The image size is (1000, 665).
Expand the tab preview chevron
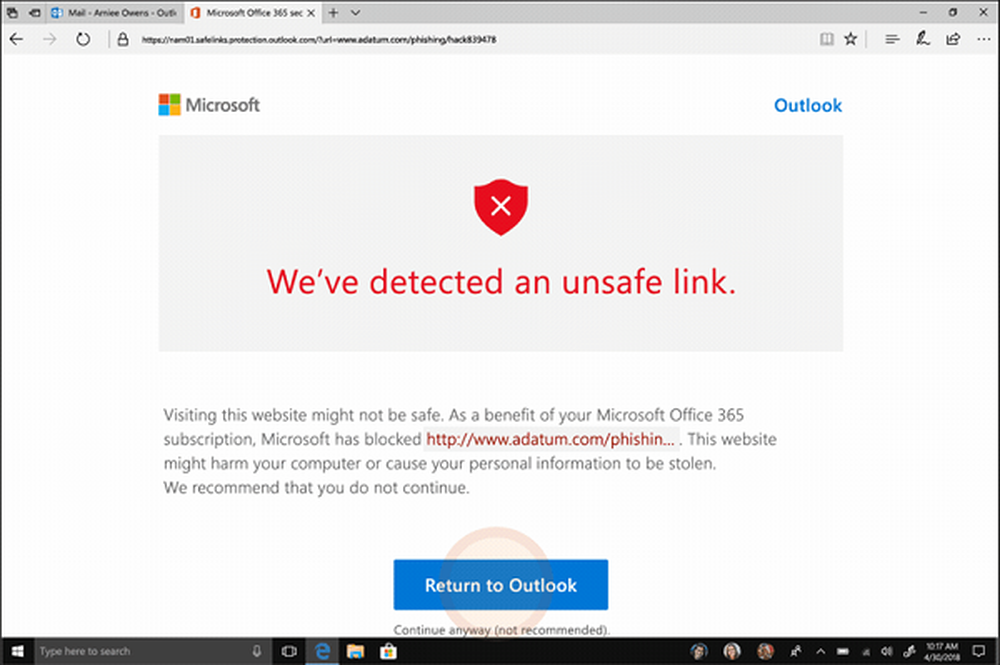pos(357,12)
